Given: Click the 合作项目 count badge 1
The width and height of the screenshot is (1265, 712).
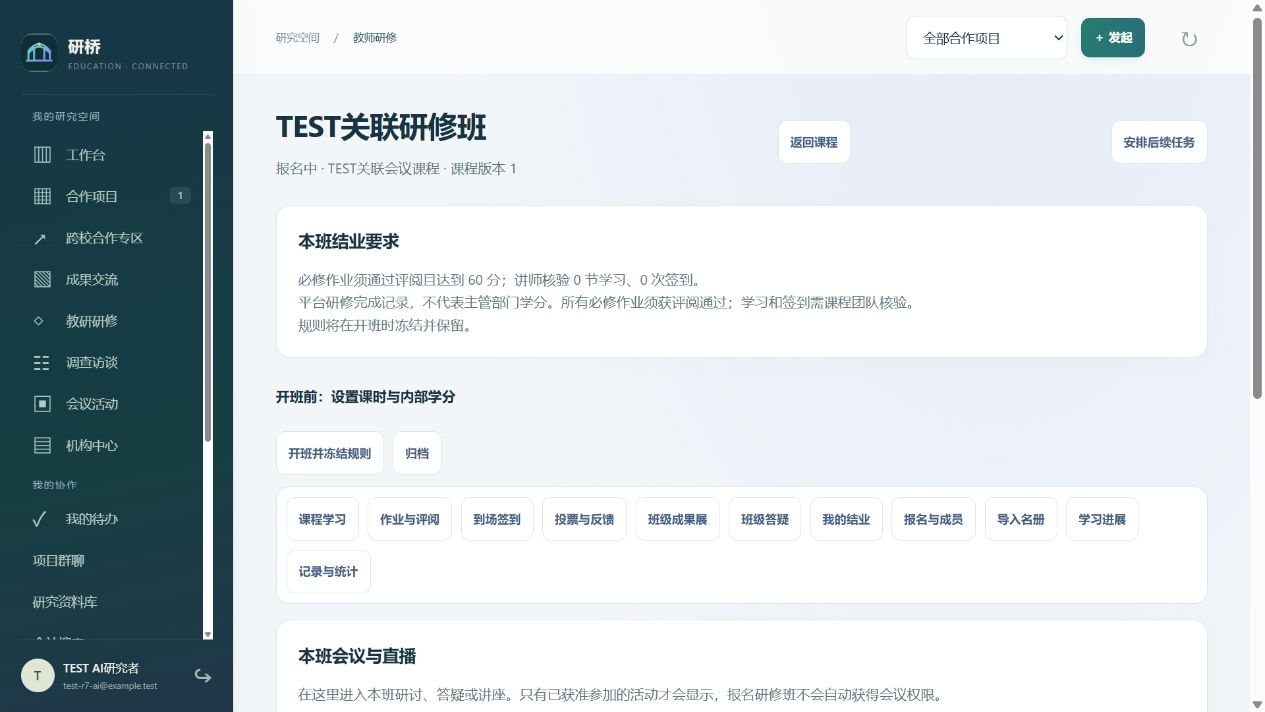Looking at the screenshot, I should pos(180,196).
